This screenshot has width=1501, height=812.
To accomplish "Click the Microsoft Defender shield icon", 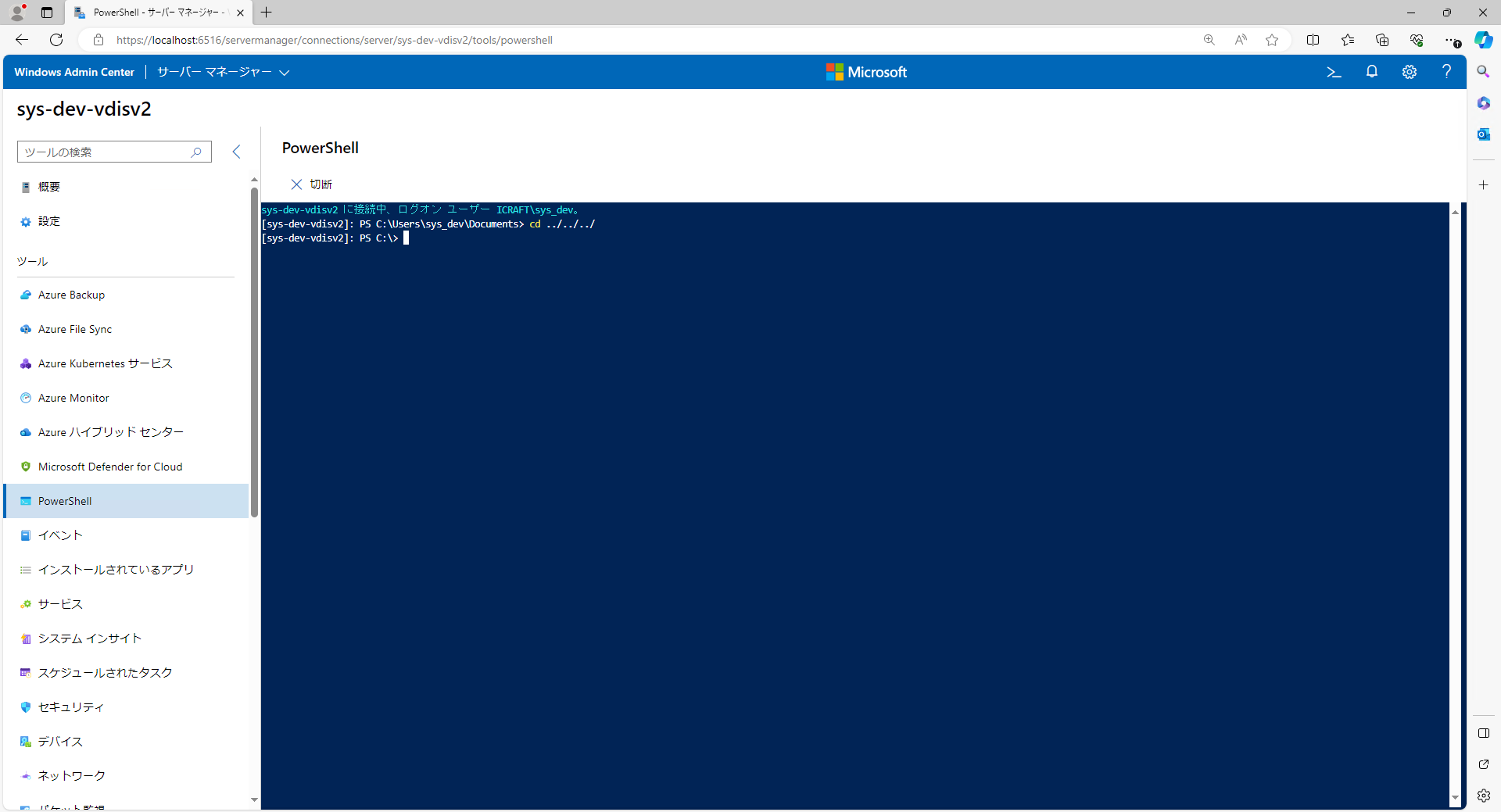I will click(x=26, y=467).
